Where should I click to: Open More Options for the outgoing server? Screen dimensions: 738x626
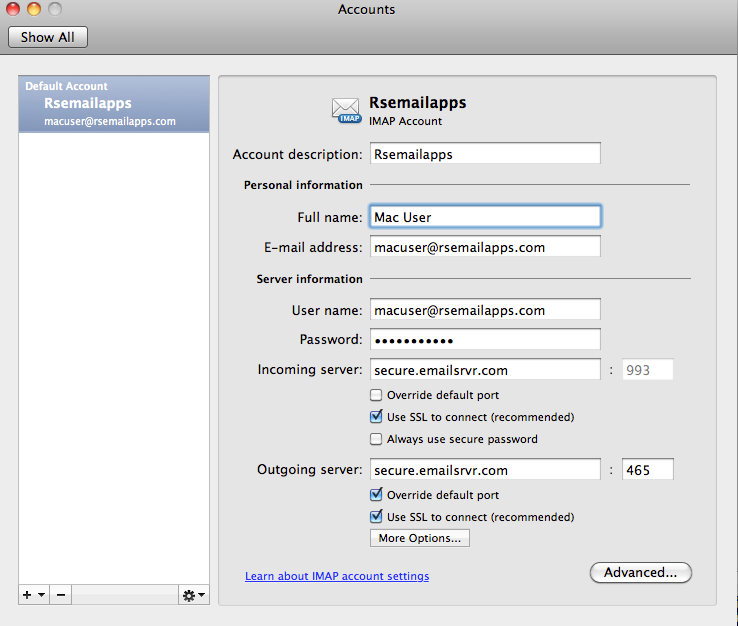[x=419, y=538]
